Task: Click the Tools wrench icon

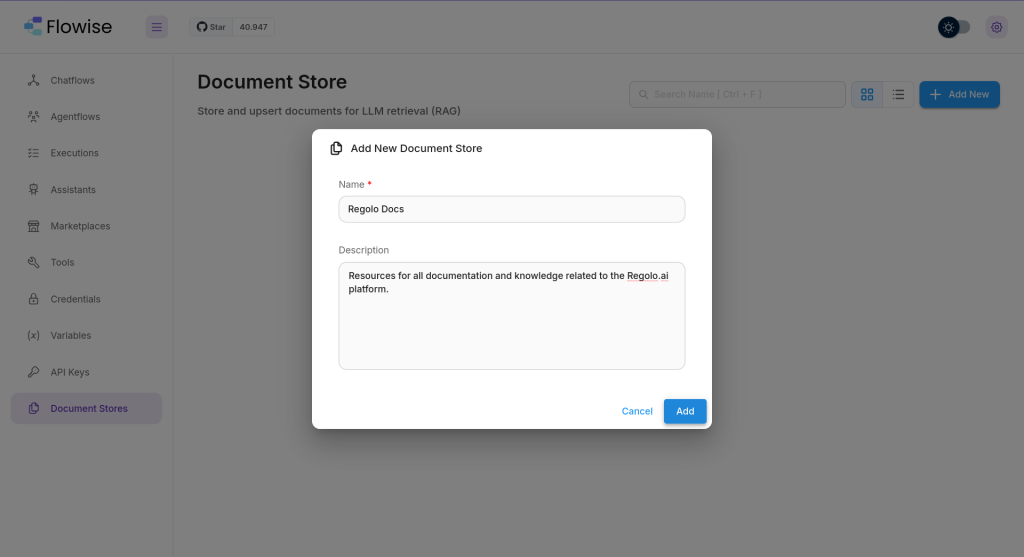Action: (33, 262)
